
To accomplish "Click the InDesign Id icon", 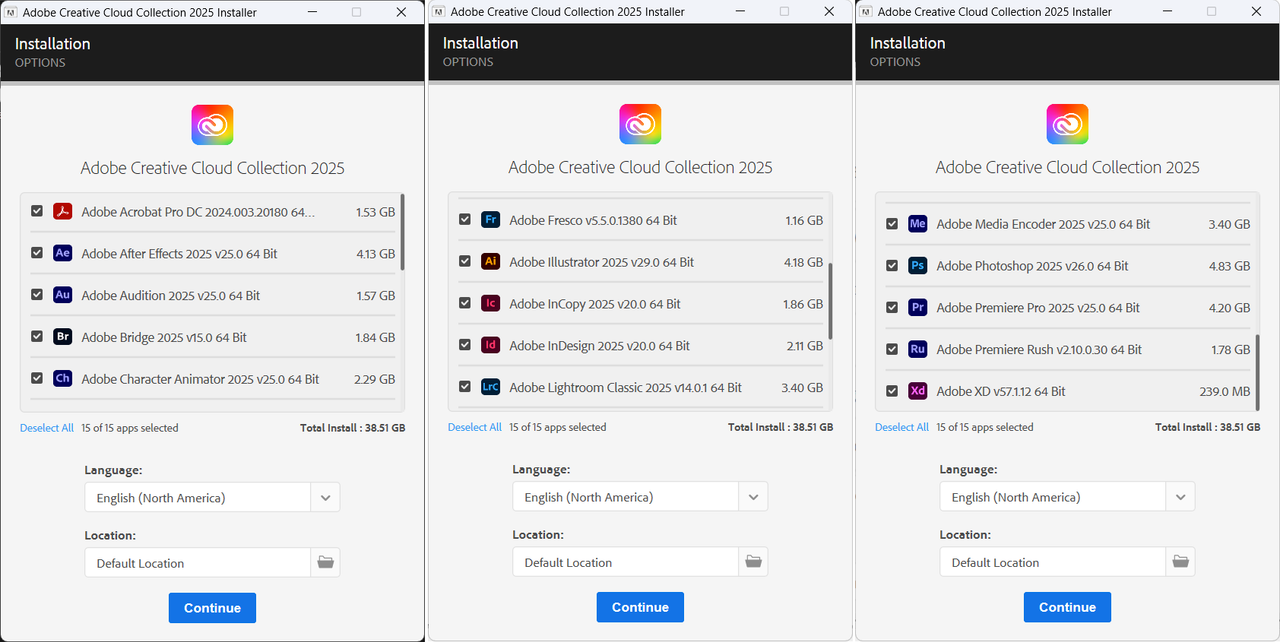I will point(490,346).
